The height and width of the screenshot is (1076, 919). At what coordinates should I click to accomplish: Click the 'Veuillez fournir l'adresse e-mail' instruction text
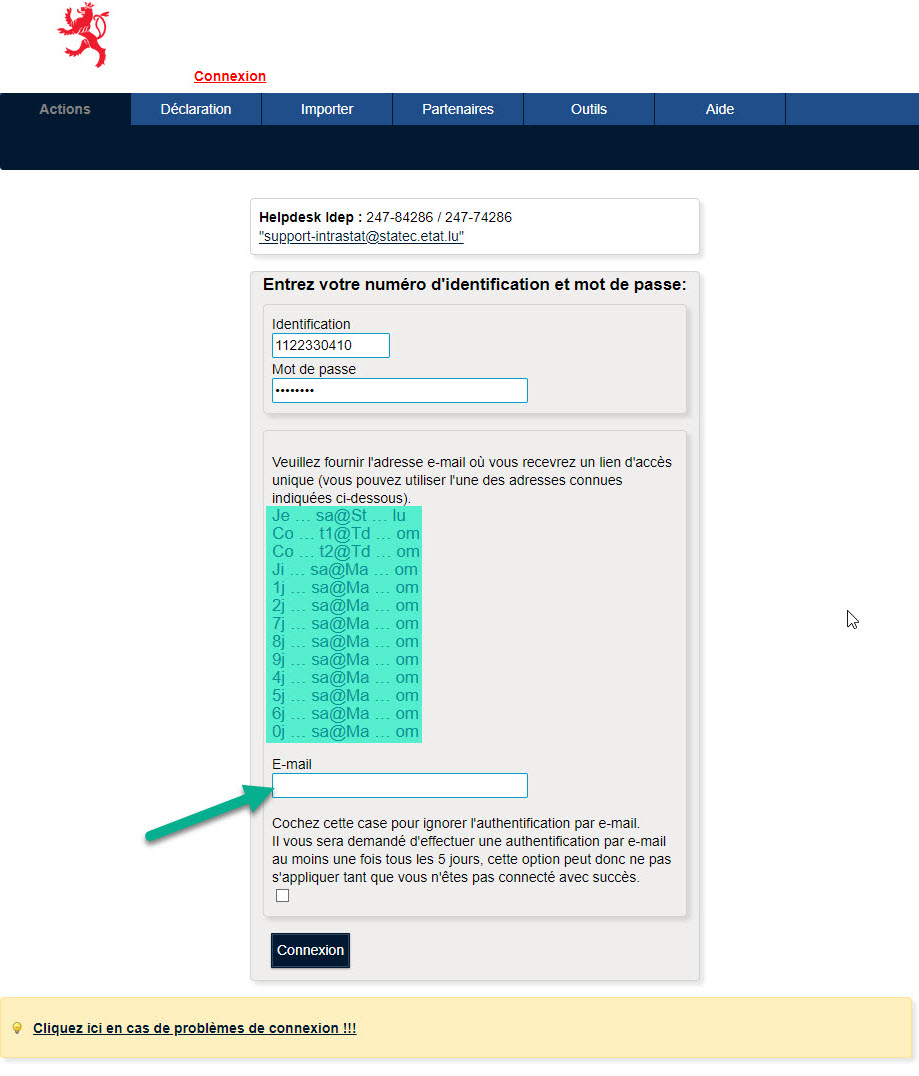pyautogui.click(x=472, y=480)
